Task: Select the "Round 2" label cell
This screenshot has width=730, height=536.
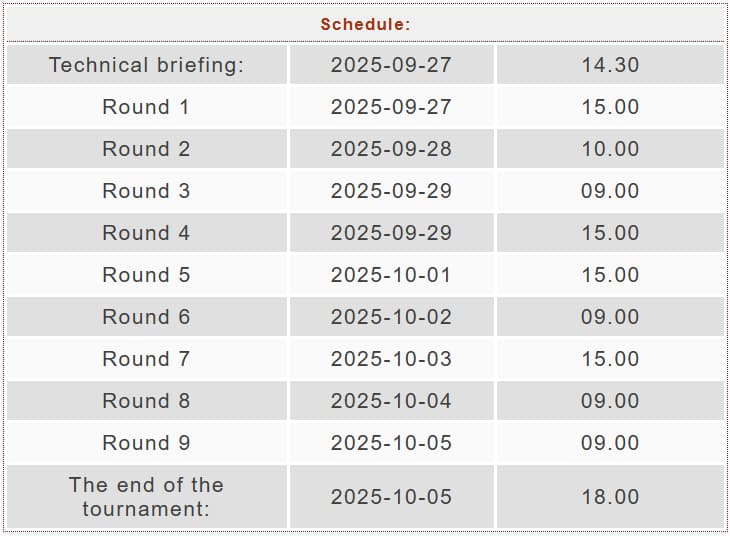Action: pos(146,149)
